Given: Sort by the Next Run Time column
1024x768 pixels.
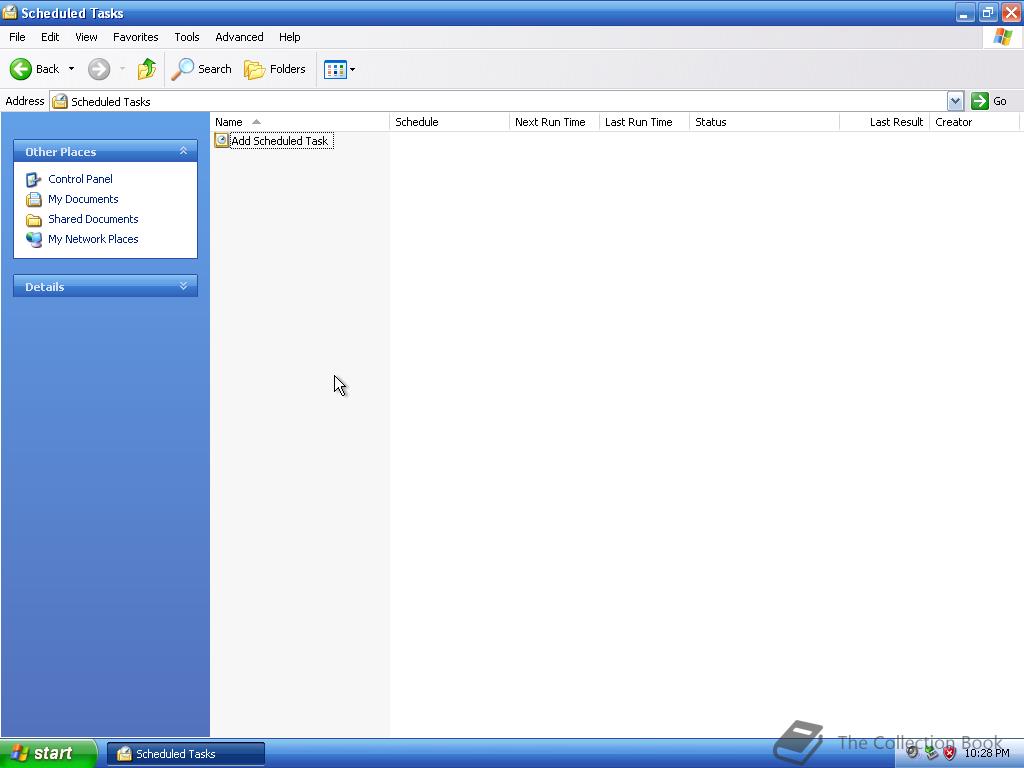Looking at the screenshot, I should 554,122.
